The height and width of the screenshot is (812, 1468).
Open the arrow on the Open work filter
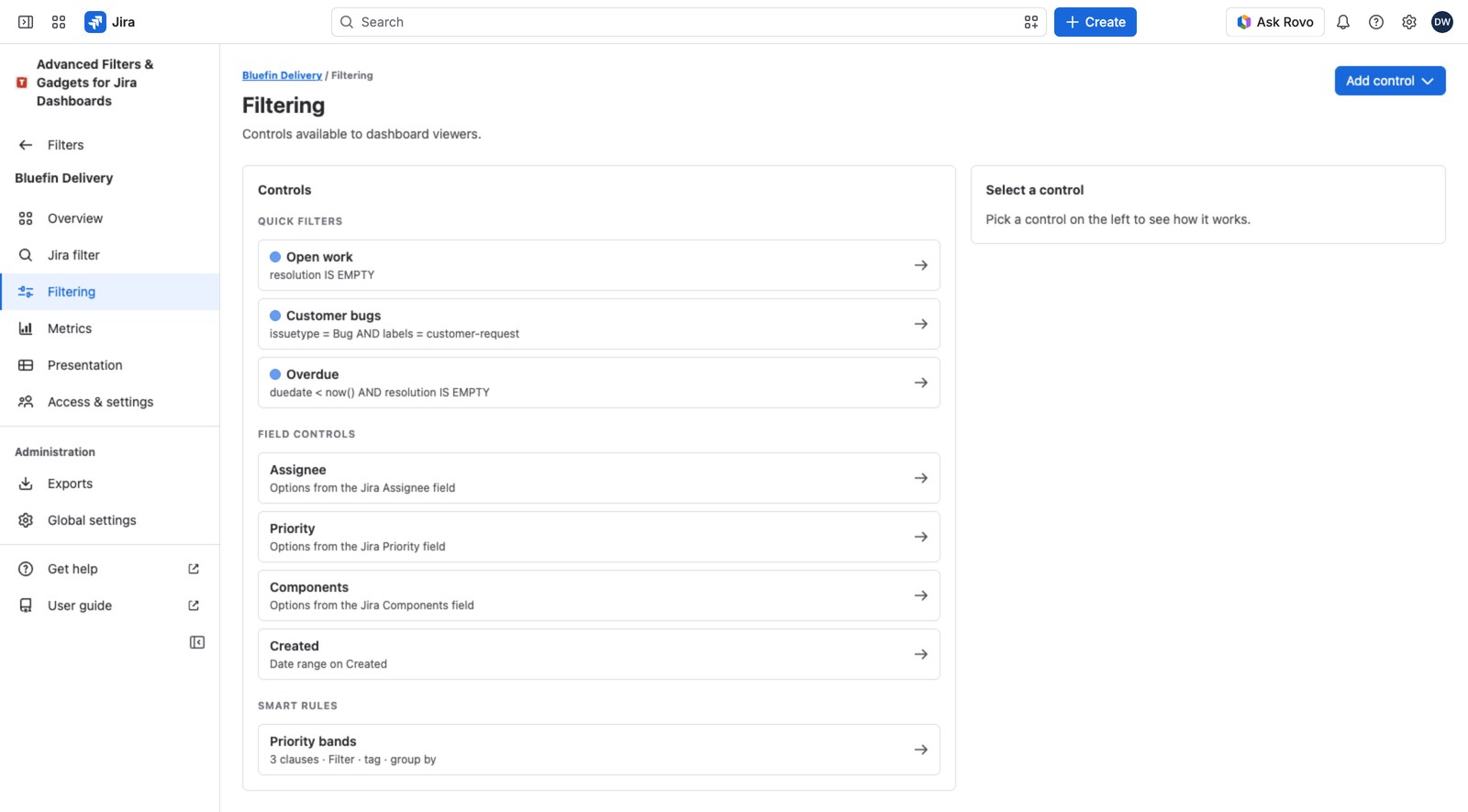921,265
